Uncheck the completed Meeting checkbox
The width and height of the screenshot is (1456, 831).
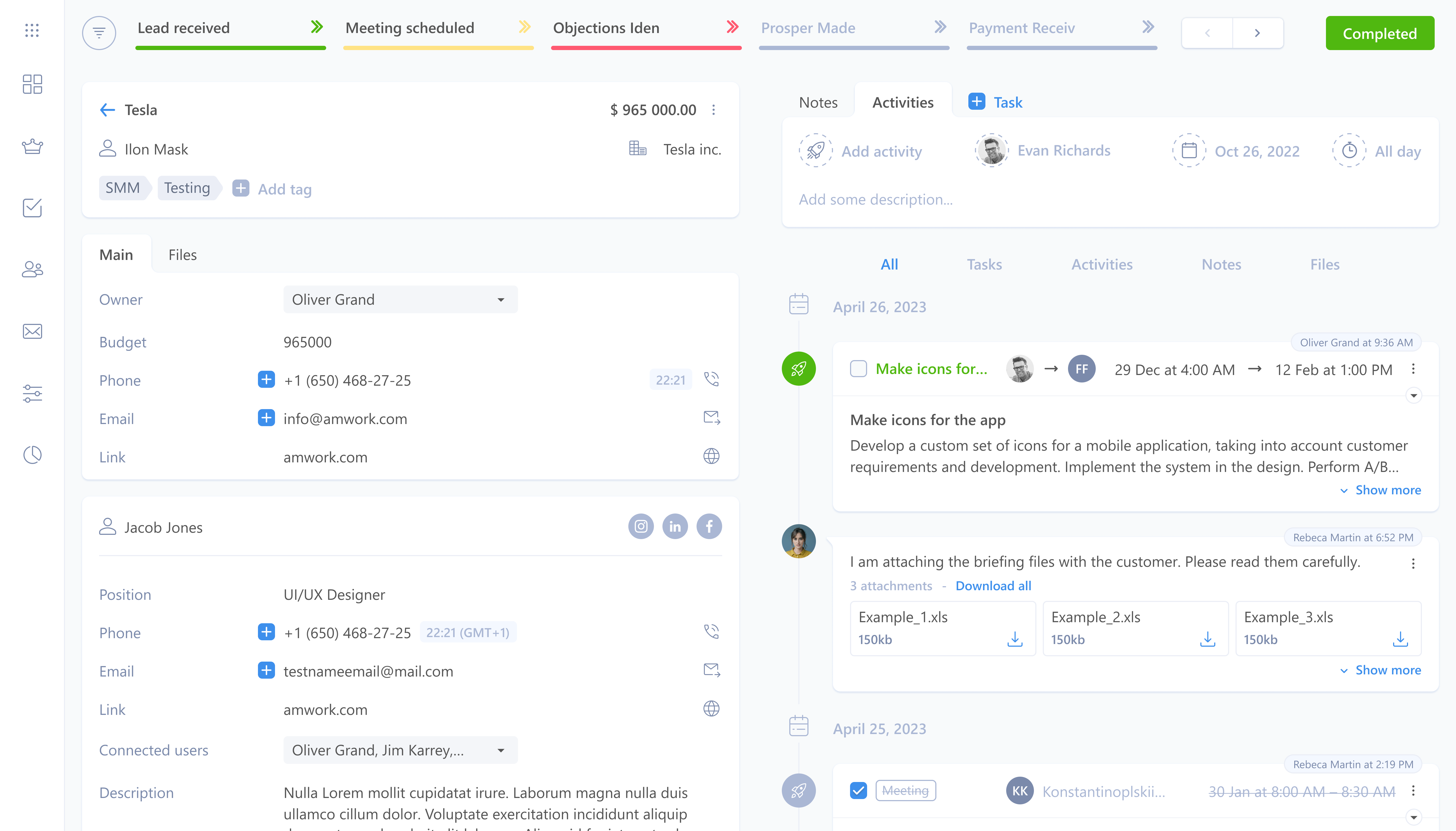(x=858, y=791)
